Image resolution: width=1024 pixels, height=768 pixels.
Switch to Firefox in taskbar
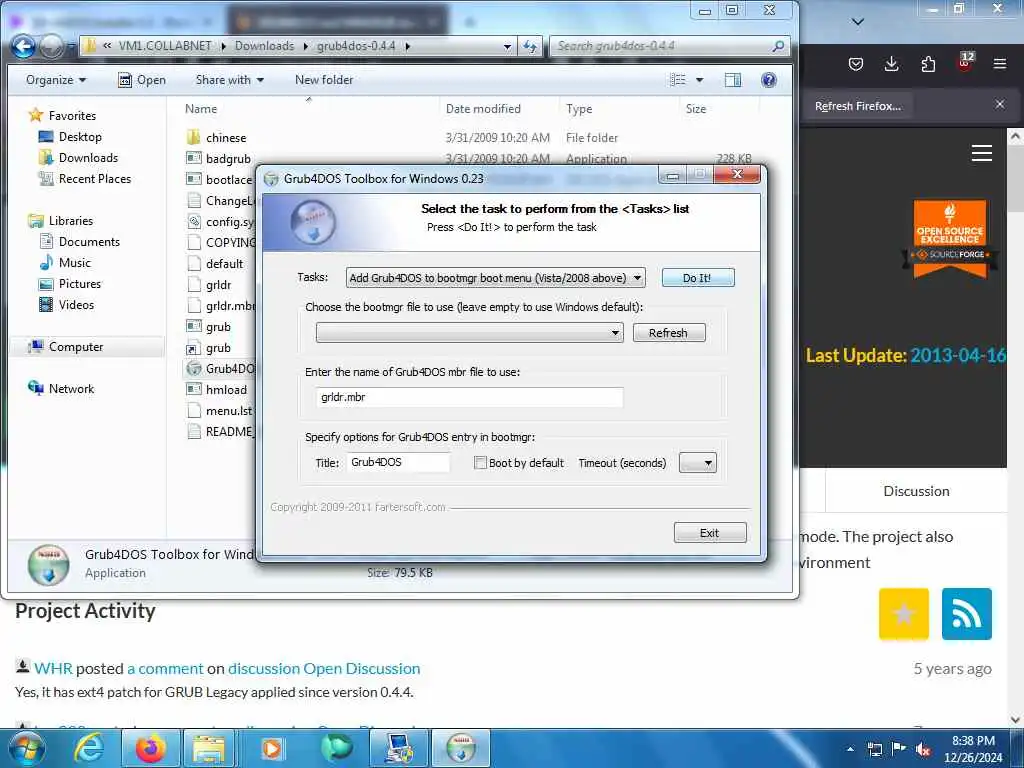coord(150,748)
